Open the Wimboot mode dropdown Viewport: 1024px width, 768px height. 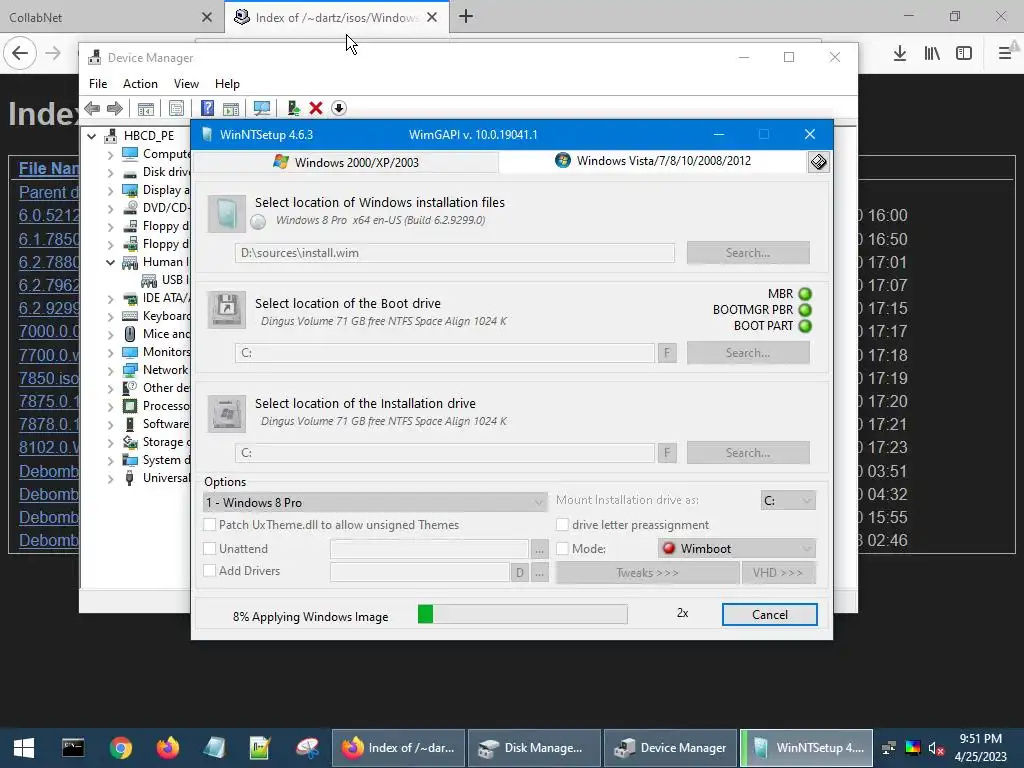coord(737,549)
